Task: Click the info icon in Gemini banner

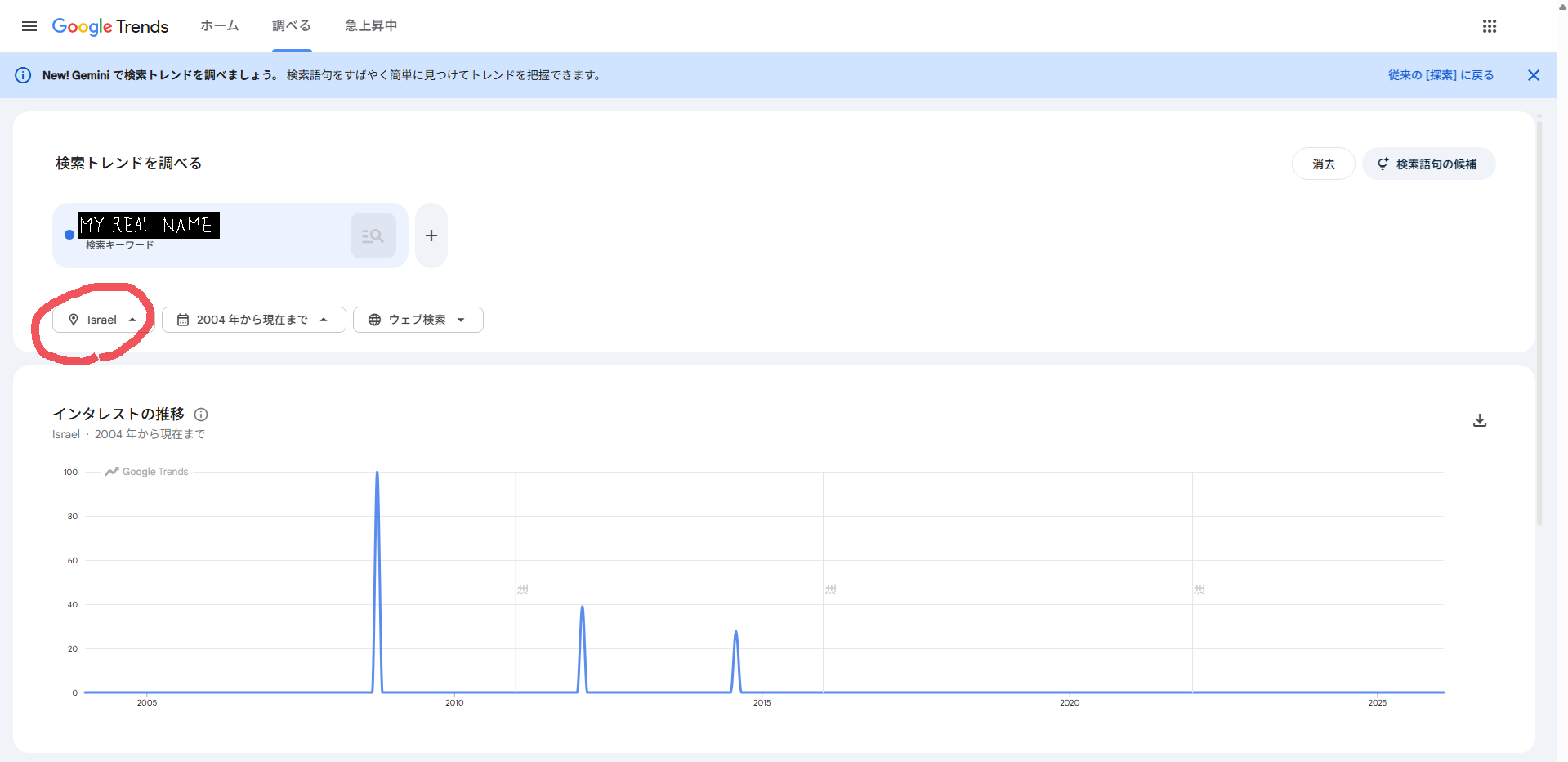Action: pos(24,75)
